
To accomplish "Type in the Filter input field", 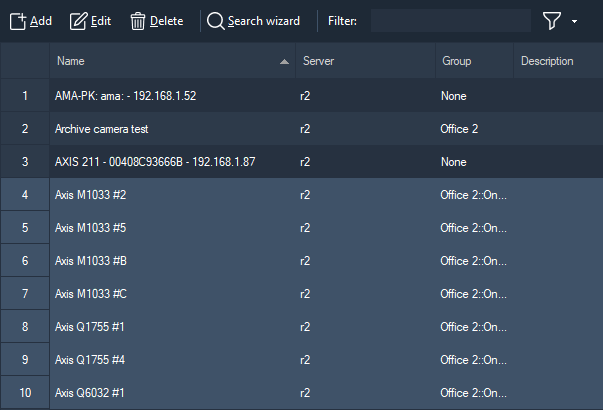I will pyautogui.click(x=450, y=21).
